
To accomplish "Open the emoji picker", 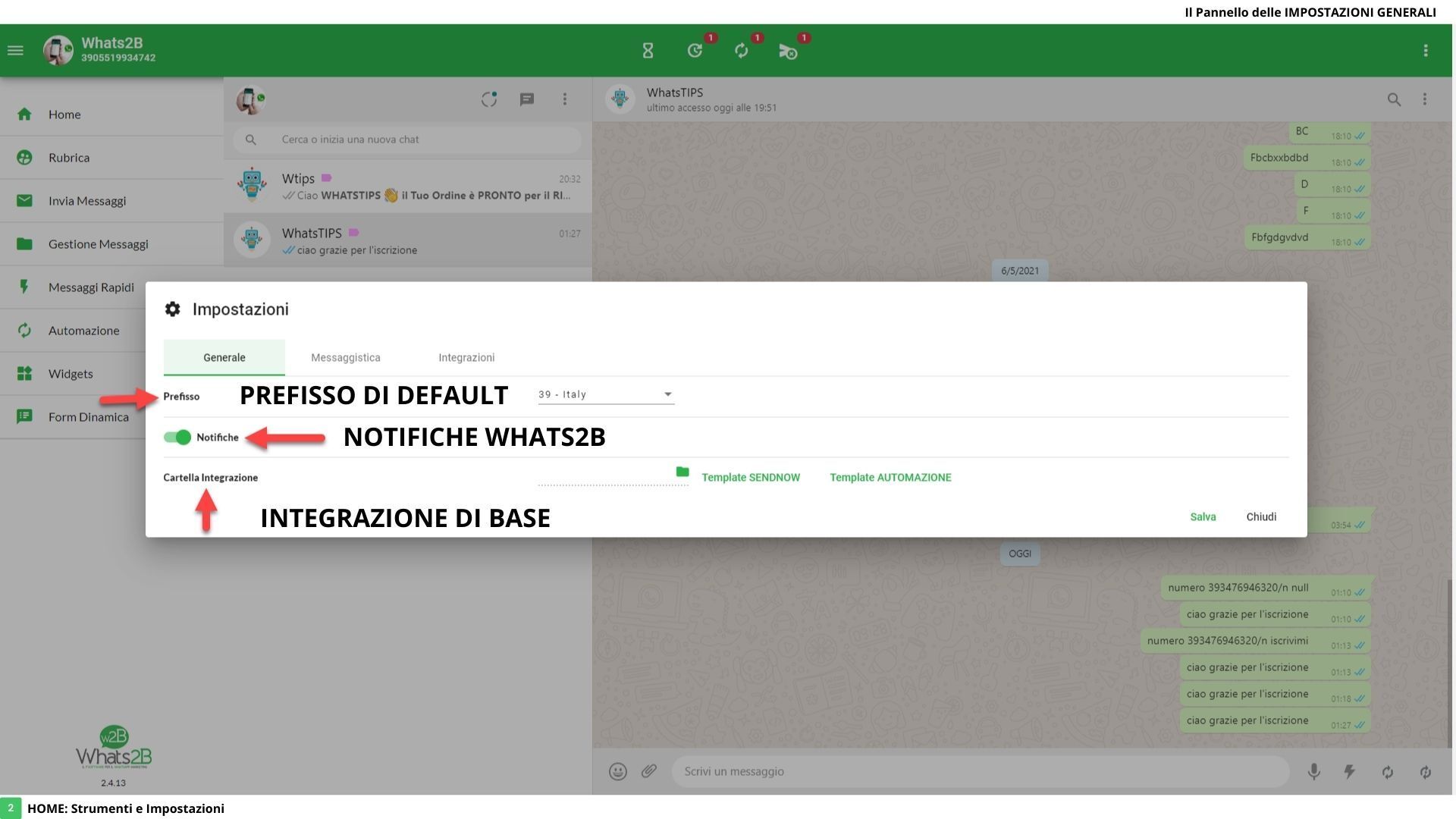I will pos(618,772).
